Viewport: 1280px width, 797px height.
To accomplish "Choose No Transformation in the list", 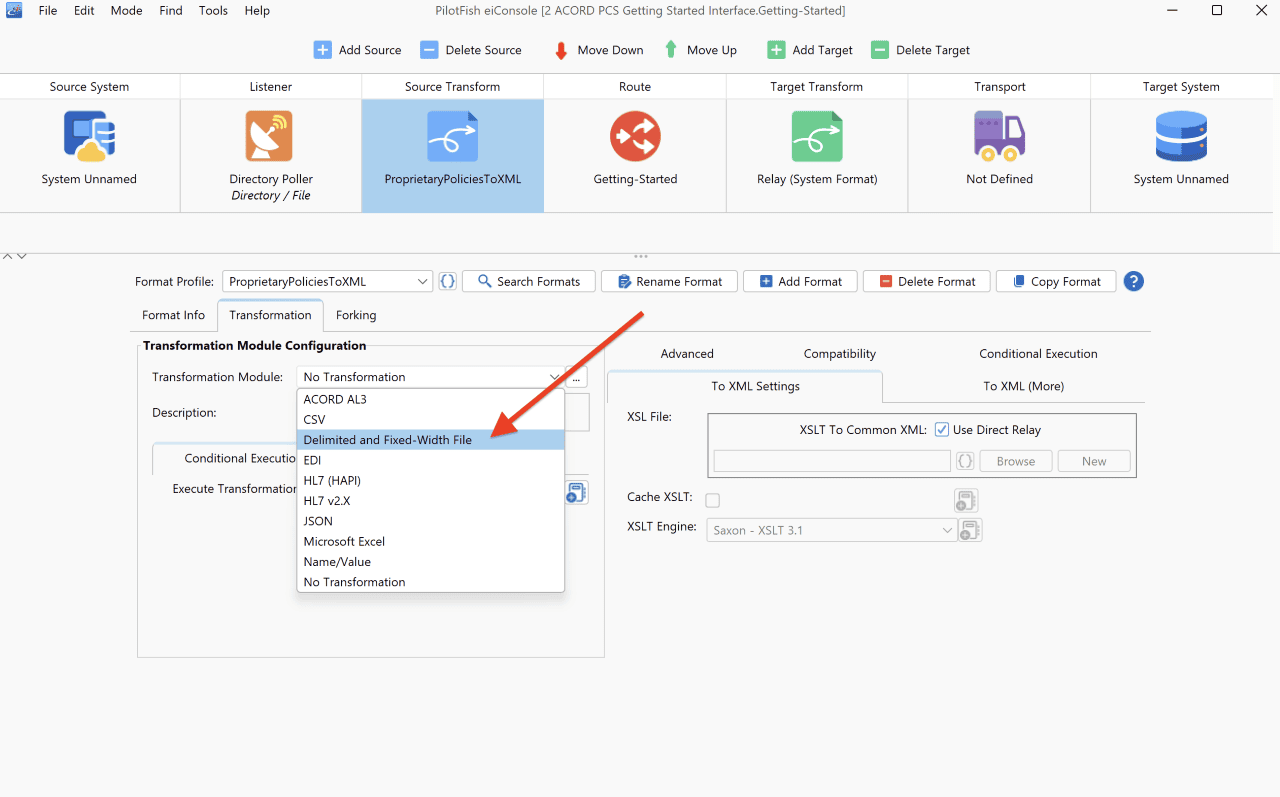I will (x=431, y=582).
